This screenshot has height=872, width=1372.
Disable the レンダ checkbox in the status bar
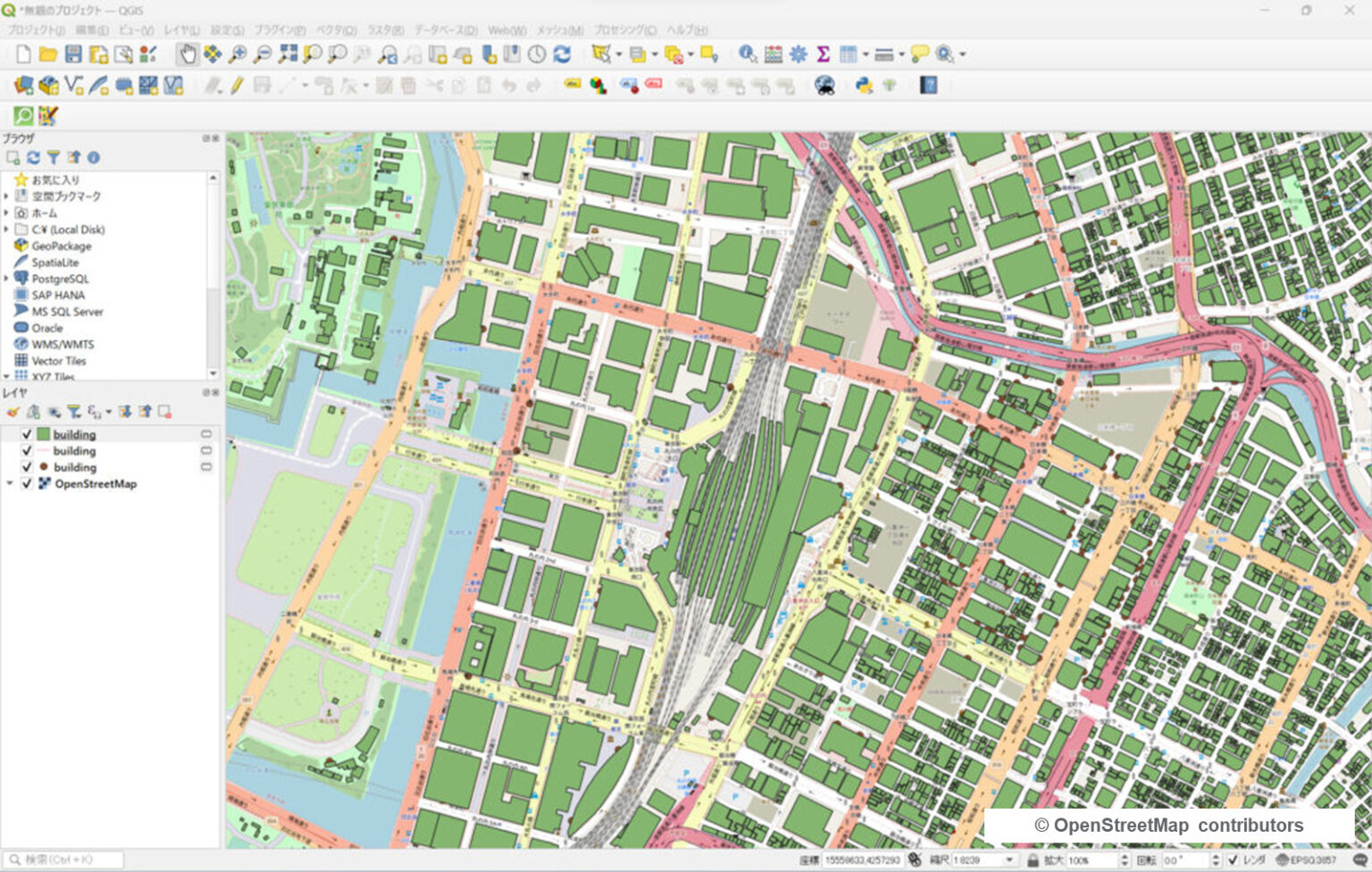pyautogui.click(x=1234, y=861)
